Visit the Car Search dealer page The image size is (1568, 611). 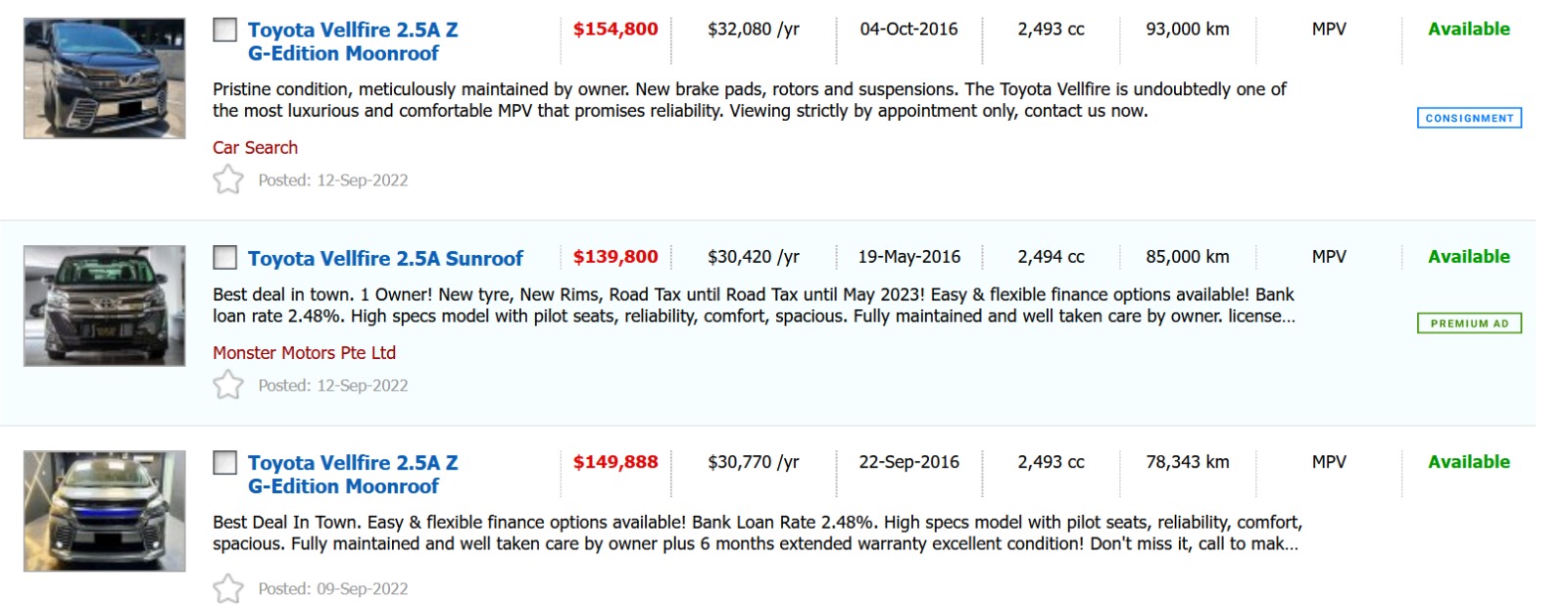255,148
